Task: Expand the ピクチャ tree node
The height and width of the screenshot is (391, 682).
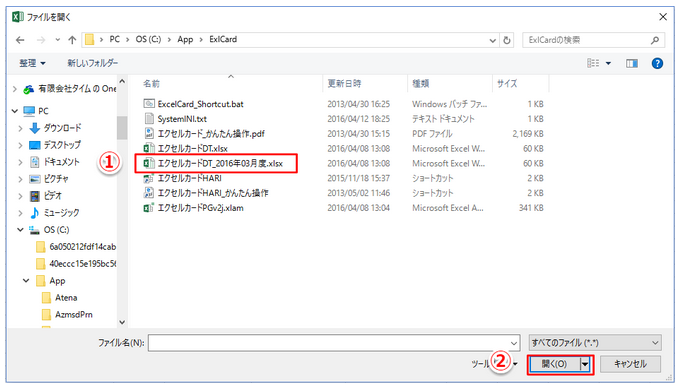Action: (x=20, y=179)
